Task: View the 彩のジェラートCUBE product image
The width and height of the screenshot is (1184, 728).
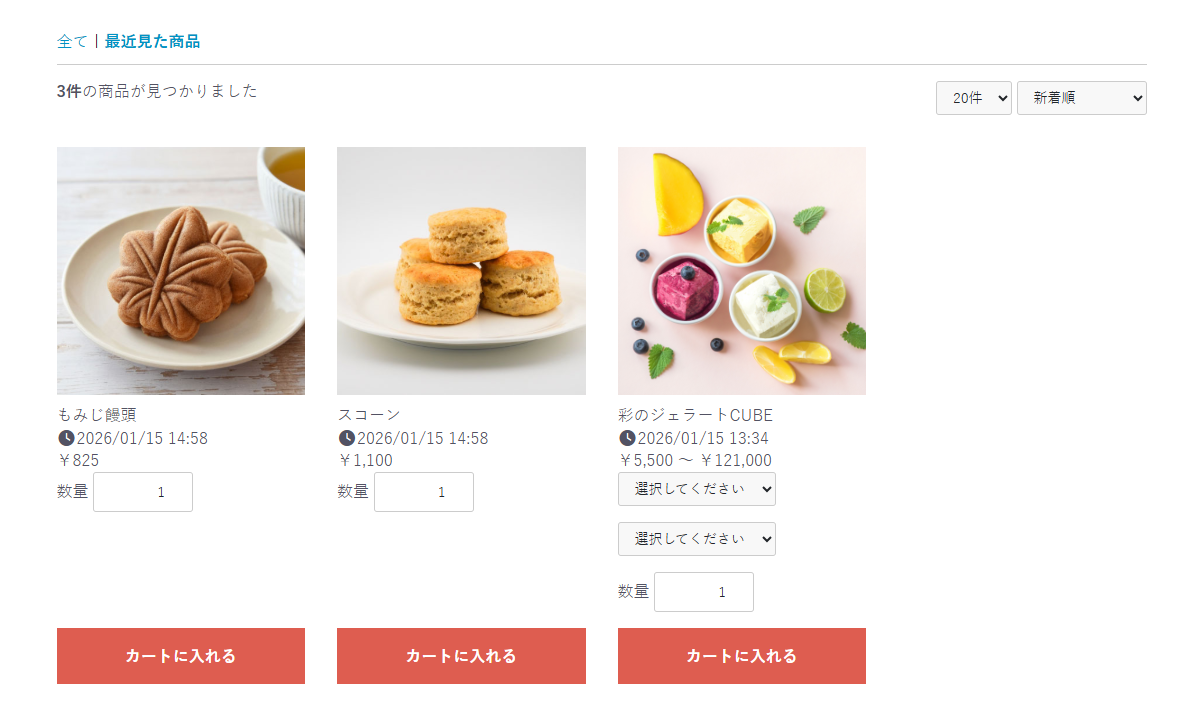Action: coord(741,271)
